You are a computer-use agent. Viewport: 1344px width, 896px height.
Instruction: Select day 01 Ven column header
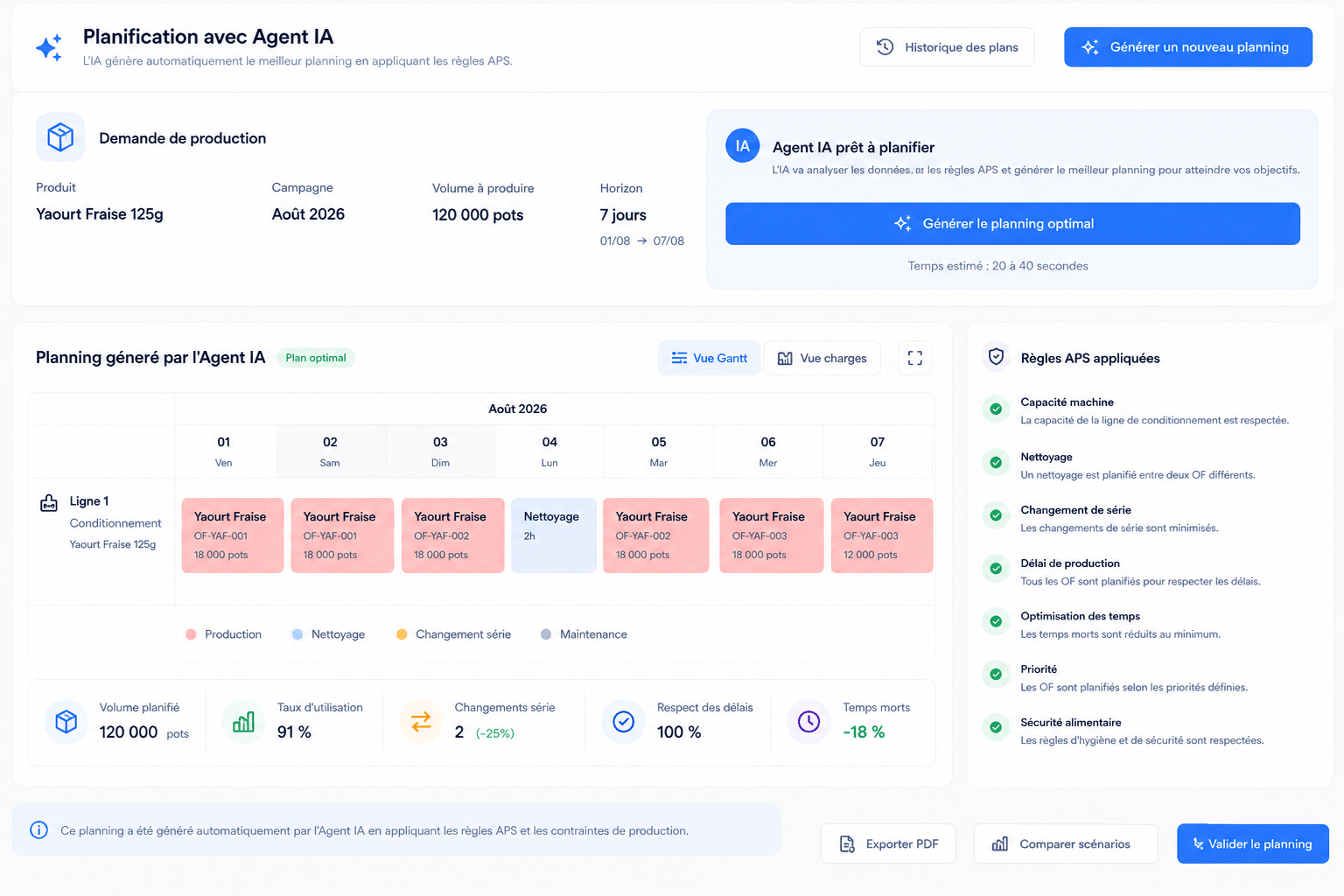coord(224,451)
